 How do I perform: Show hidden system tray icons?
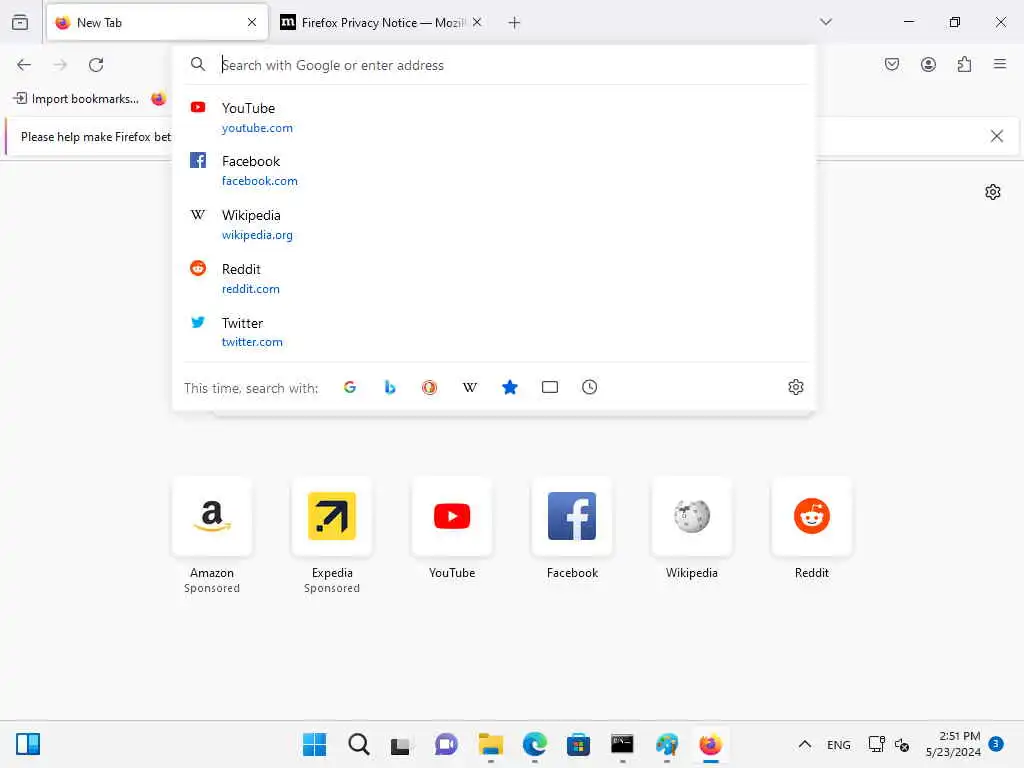click(805, 744)
